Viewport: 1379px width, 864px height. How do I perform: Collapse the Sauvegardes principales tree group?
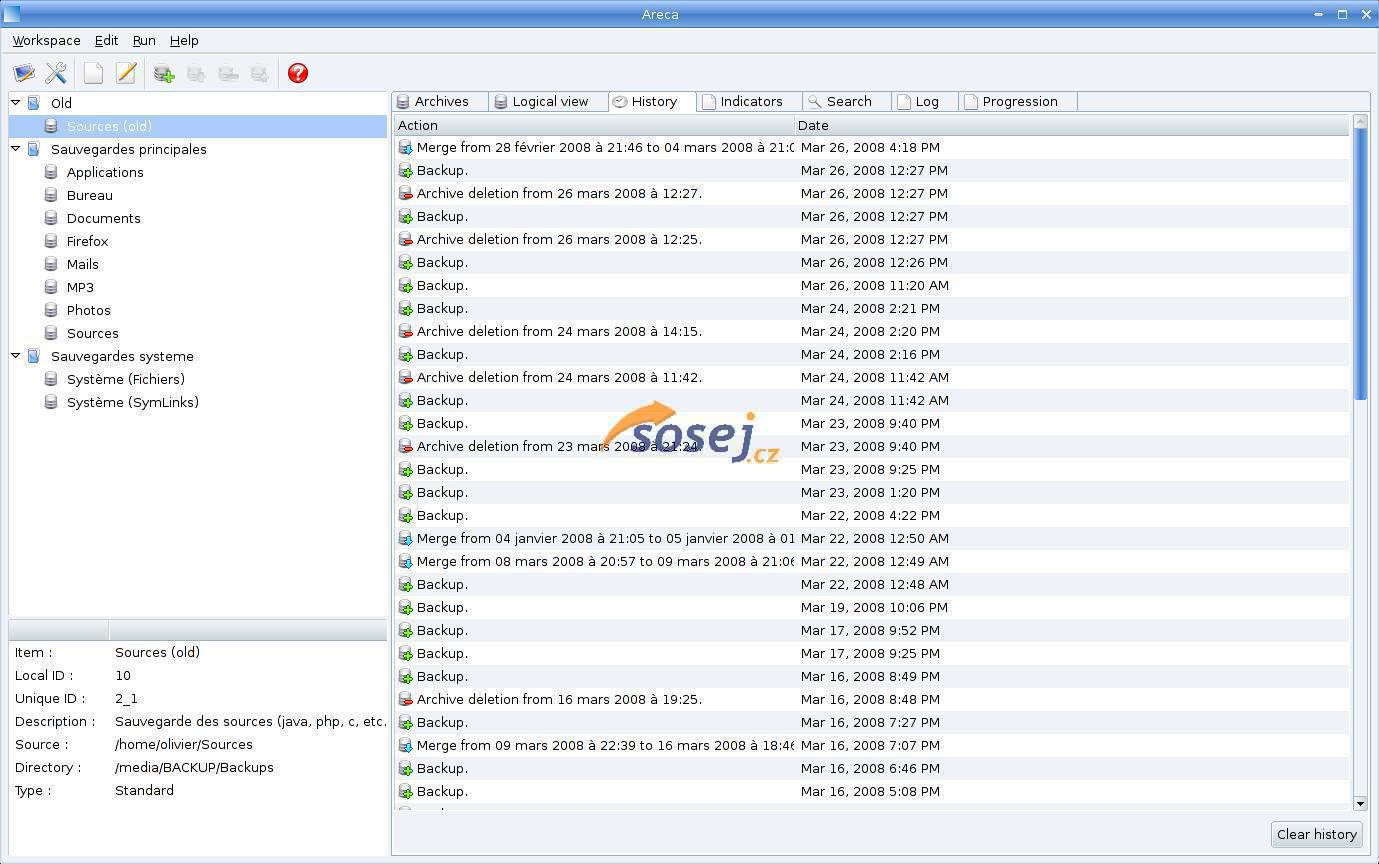[16, 148]
